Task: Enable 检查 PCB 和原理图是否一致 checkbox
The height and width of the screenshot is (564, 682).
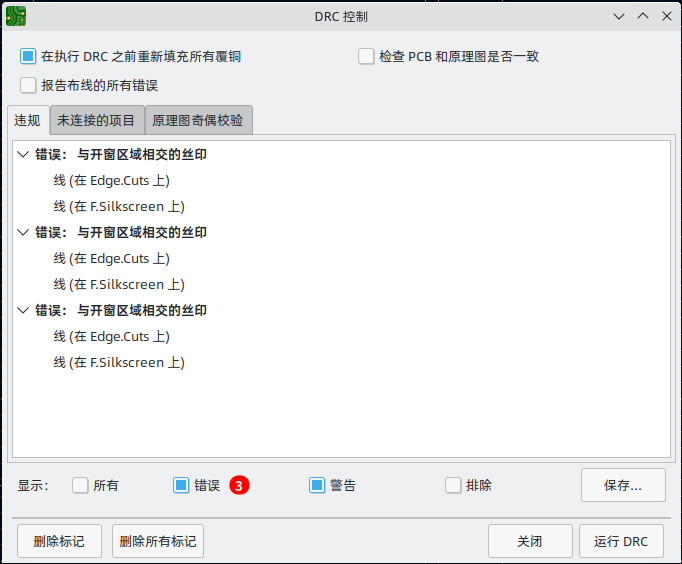Action: 366,57
